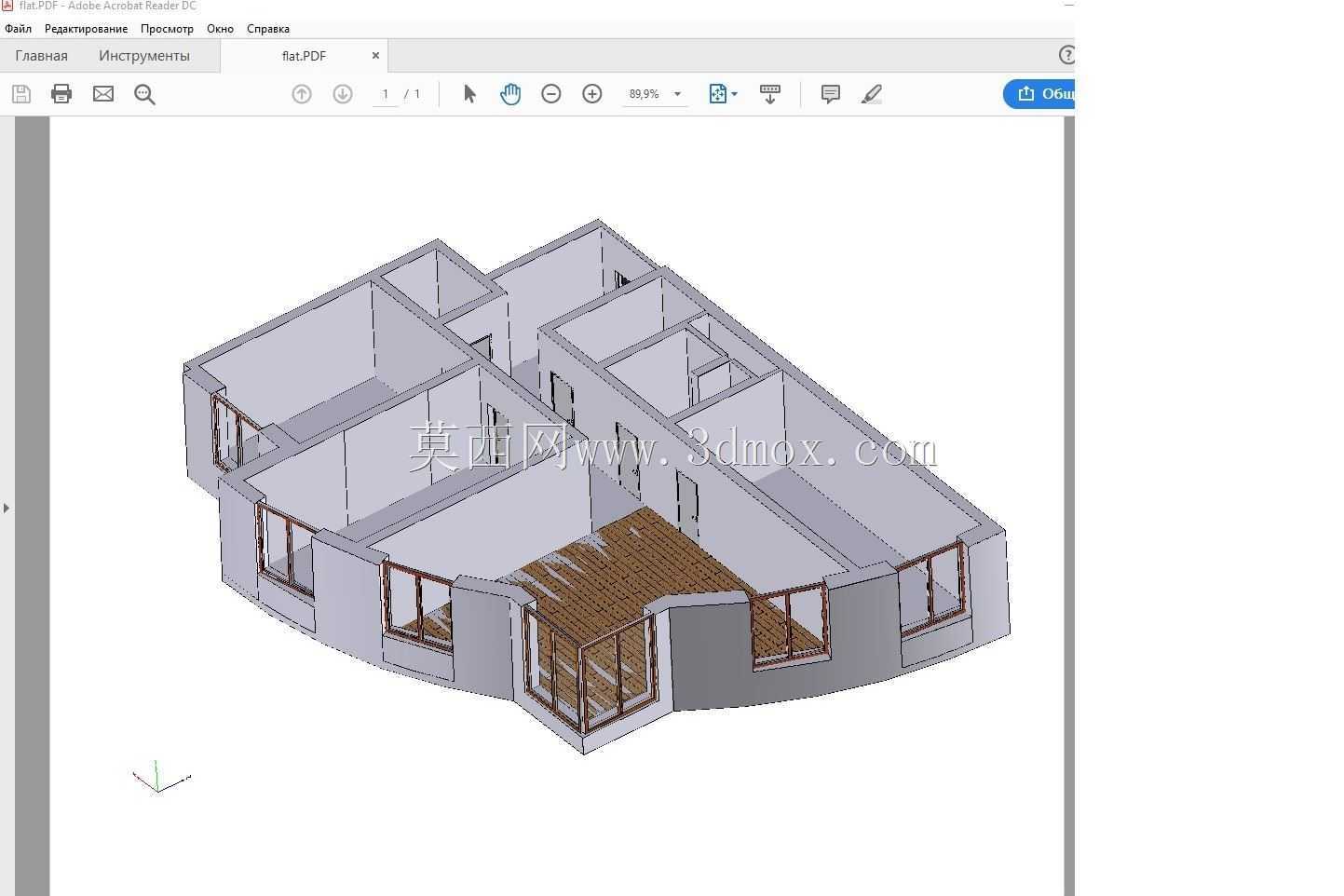The height and width of the screenshot is (896, 1344).
Task: Click the Save file icon
Action: (21, 94)
